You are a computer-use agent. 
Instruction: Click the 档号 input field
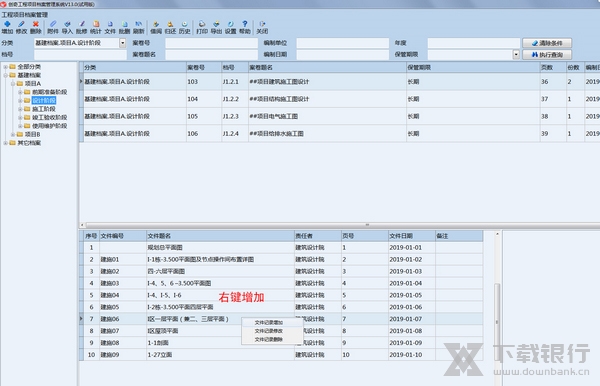[x=80, y=54]
